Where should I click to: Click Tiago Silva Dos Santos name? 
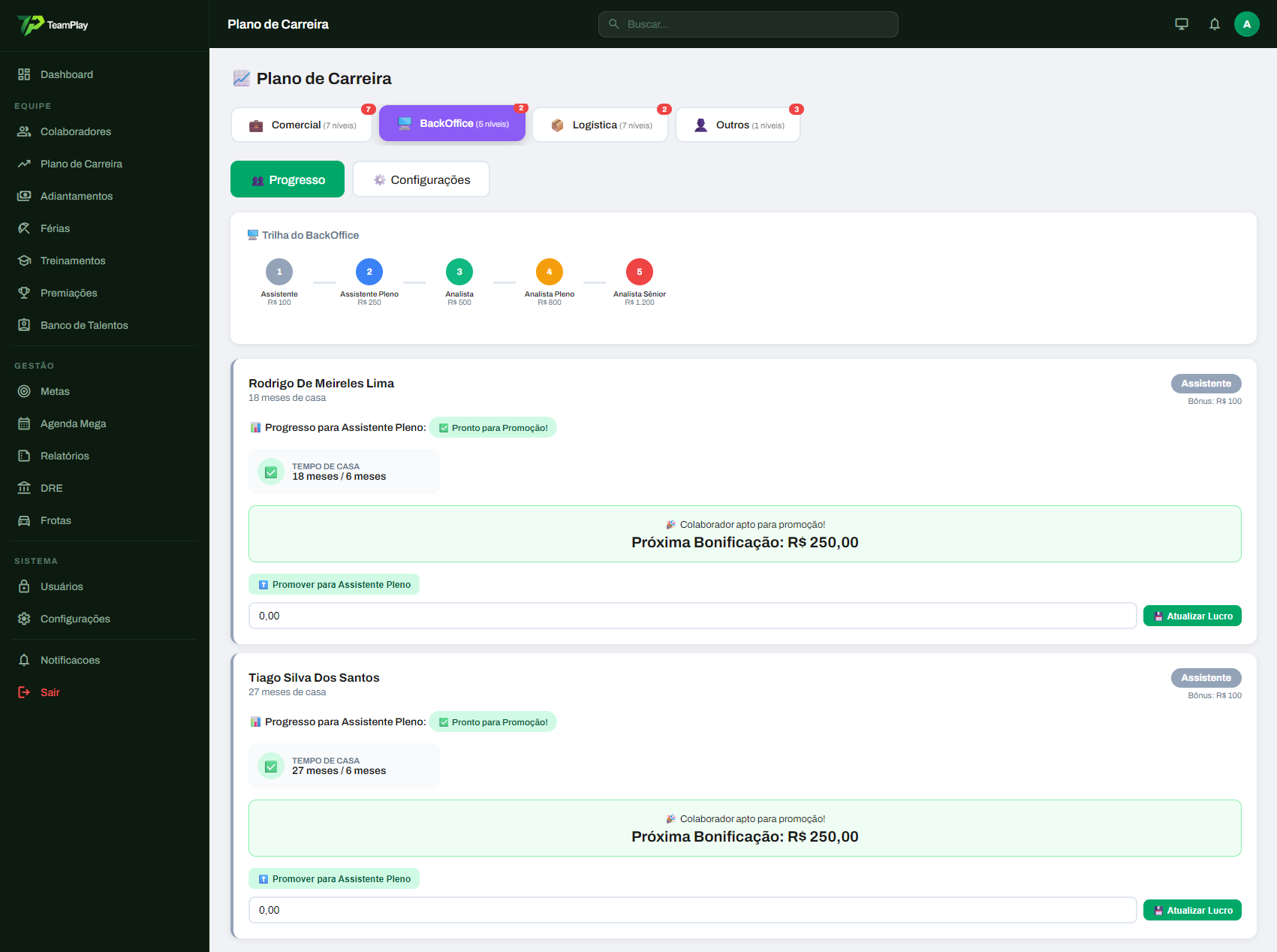point(314,677)
